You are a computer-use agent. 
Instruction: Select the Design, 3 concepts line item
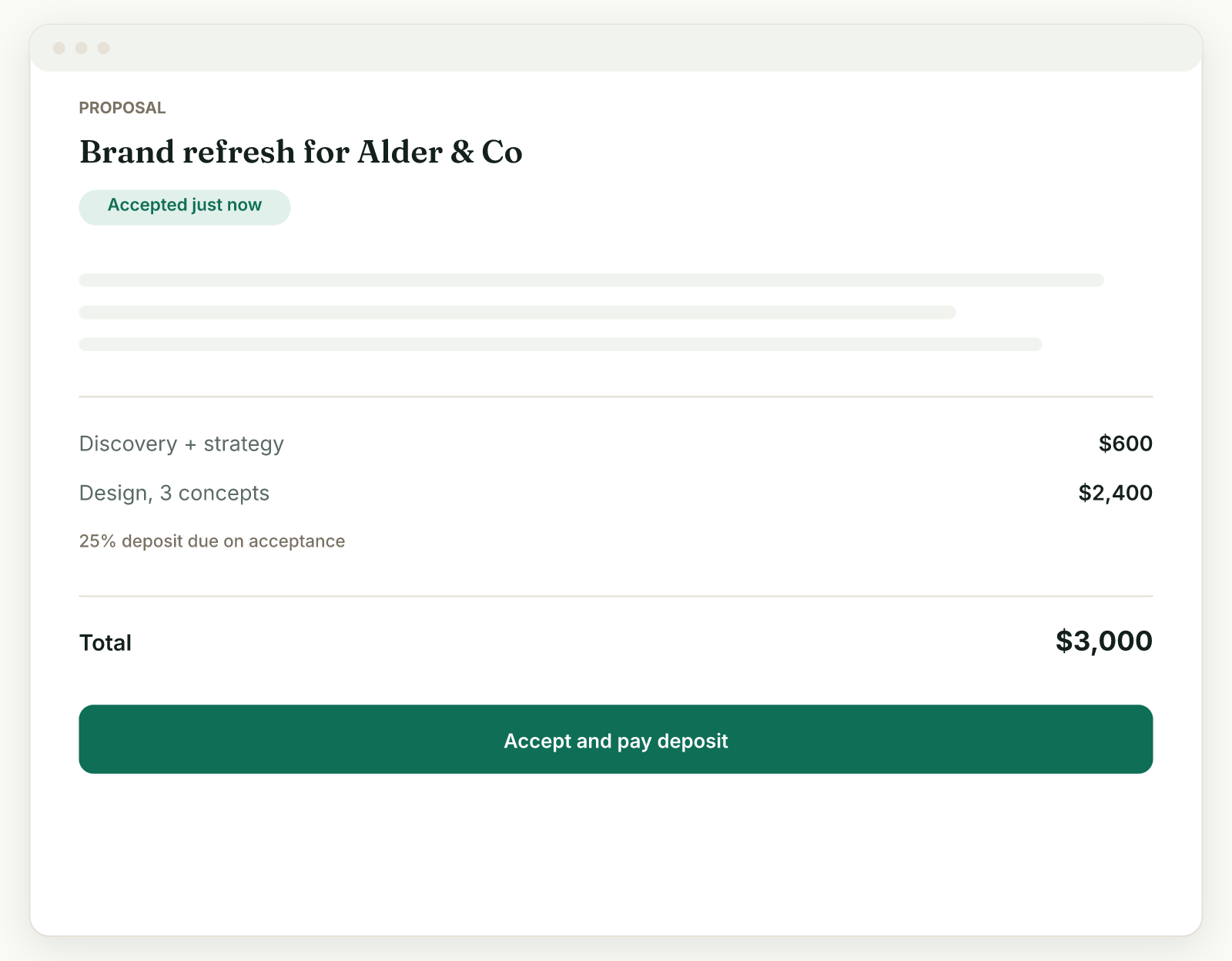[175, 494]
